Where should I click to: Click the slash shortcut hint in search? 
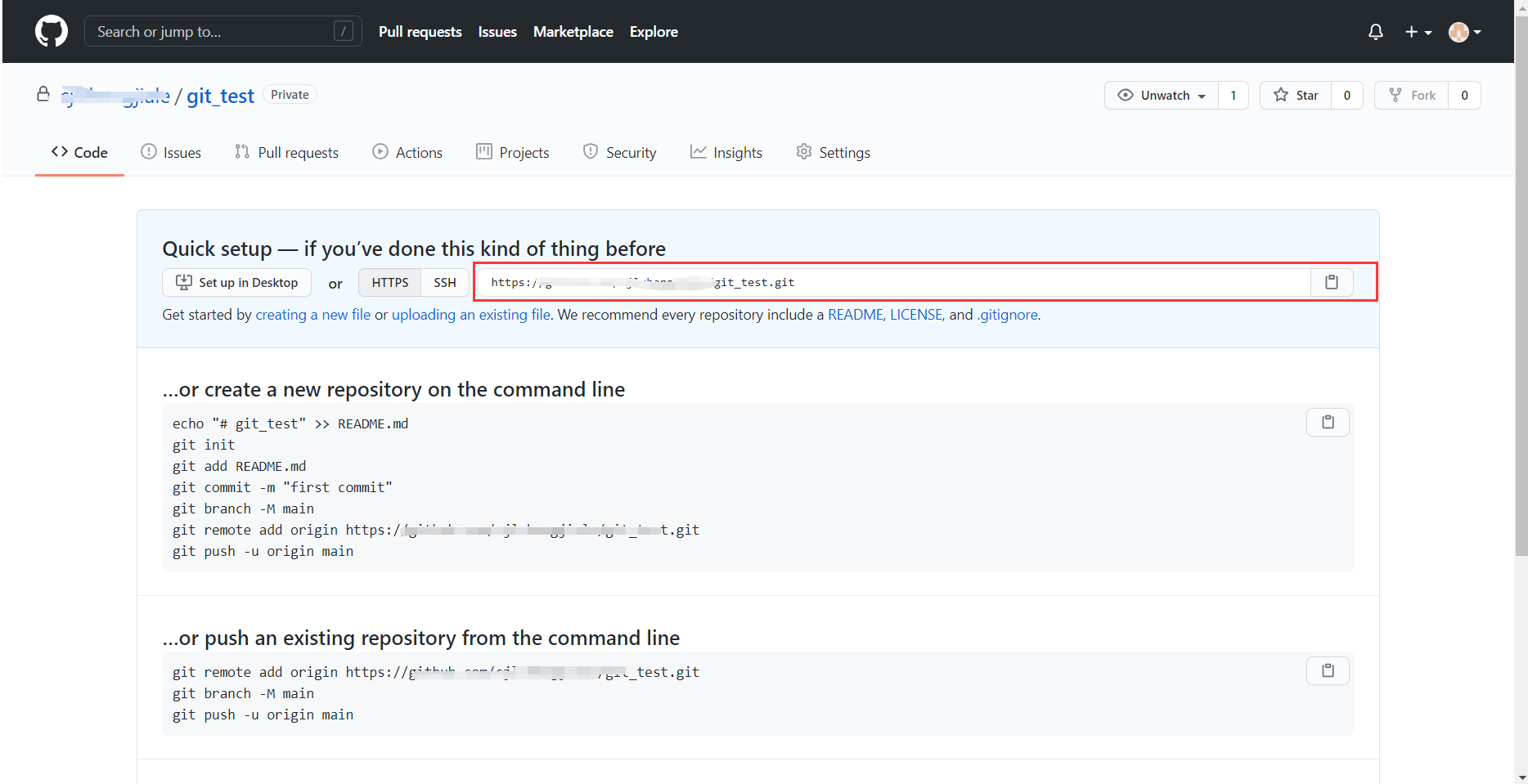click(x=344, y=31)
